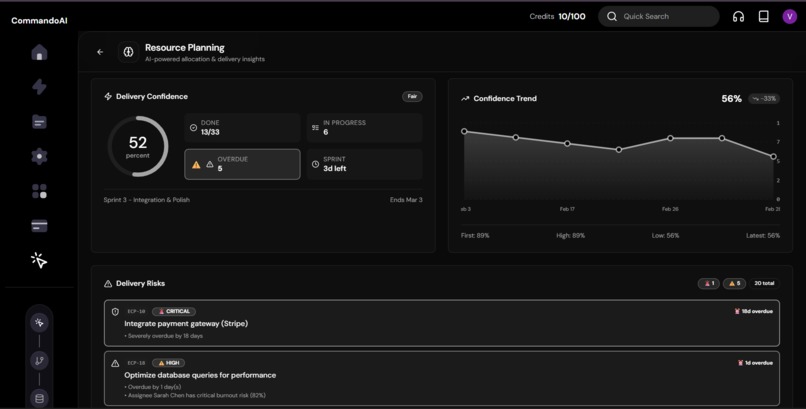This screenshot has width=806, height=409.
Task: Click Sarah Chen burnout risk note
Action: 195,395
